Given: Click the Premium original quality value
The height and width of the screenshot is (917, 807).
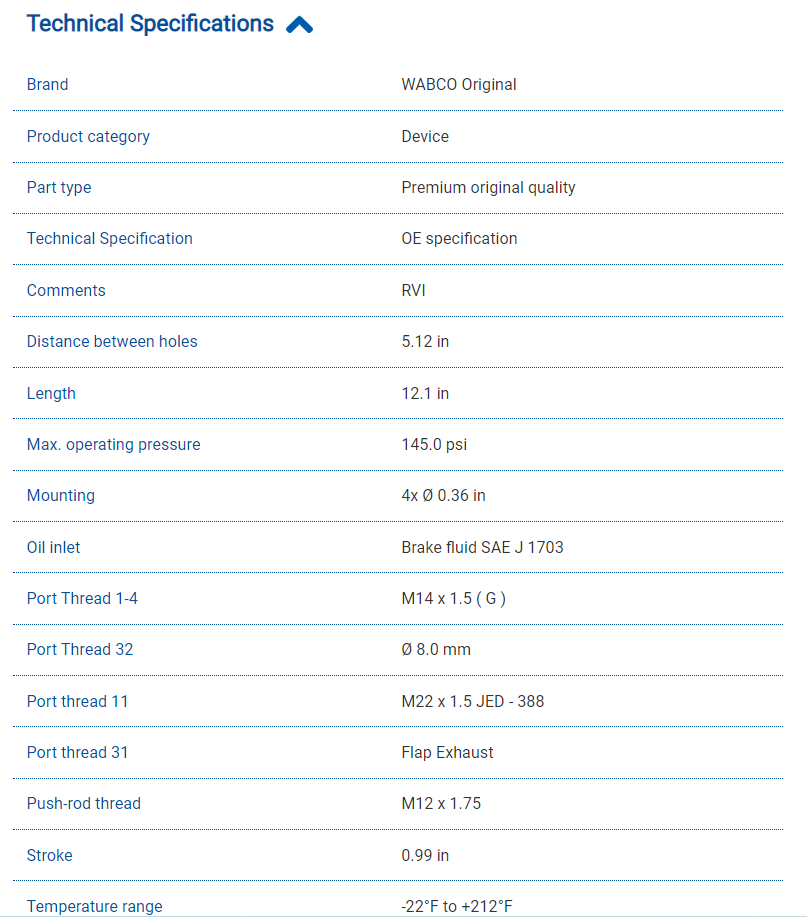Looking at the screenshot, I should pyautogui.click(x=488, y=187).
